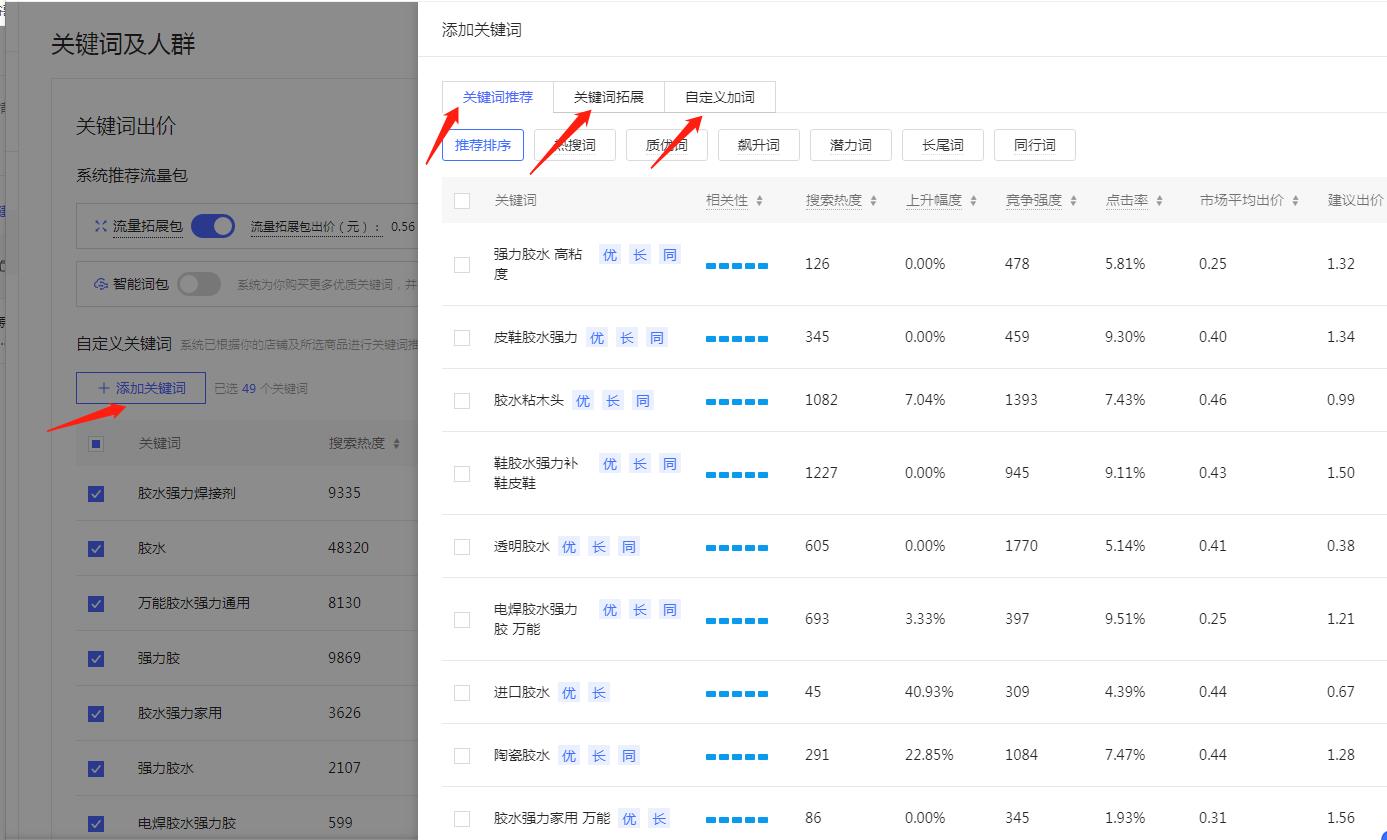Click 长 tag on 皮鞋胶水强力 row

point(627,338)
